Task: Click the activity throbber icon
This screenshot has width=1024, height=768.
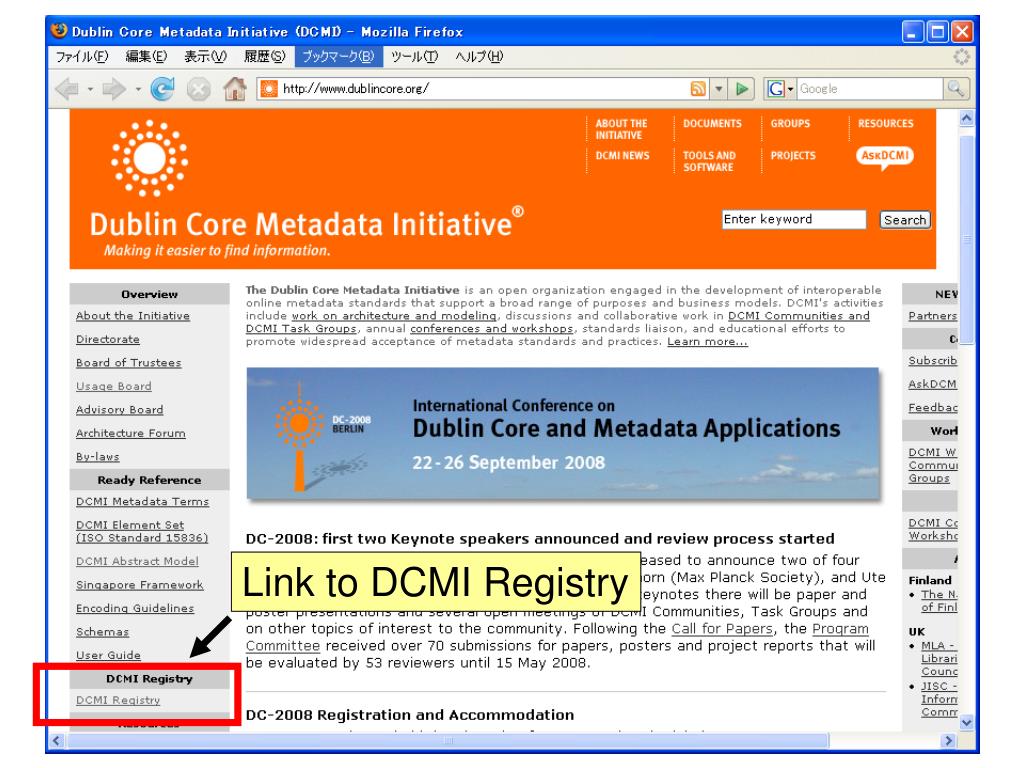Action: tap(961, 57)
